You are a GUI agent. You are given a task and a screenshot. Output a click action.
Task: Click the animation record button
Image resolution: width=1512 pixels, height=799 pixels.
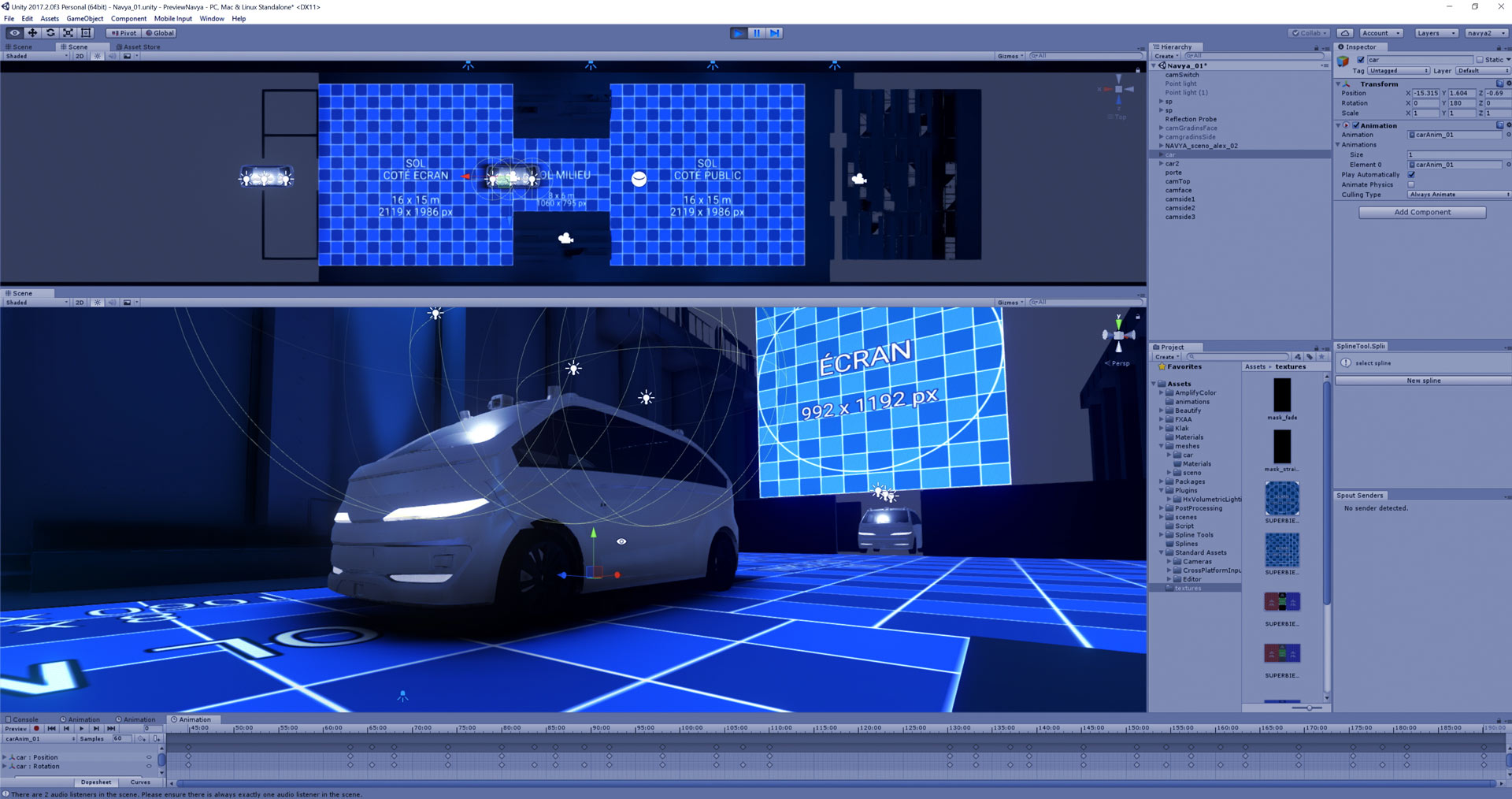coord(36,729)
